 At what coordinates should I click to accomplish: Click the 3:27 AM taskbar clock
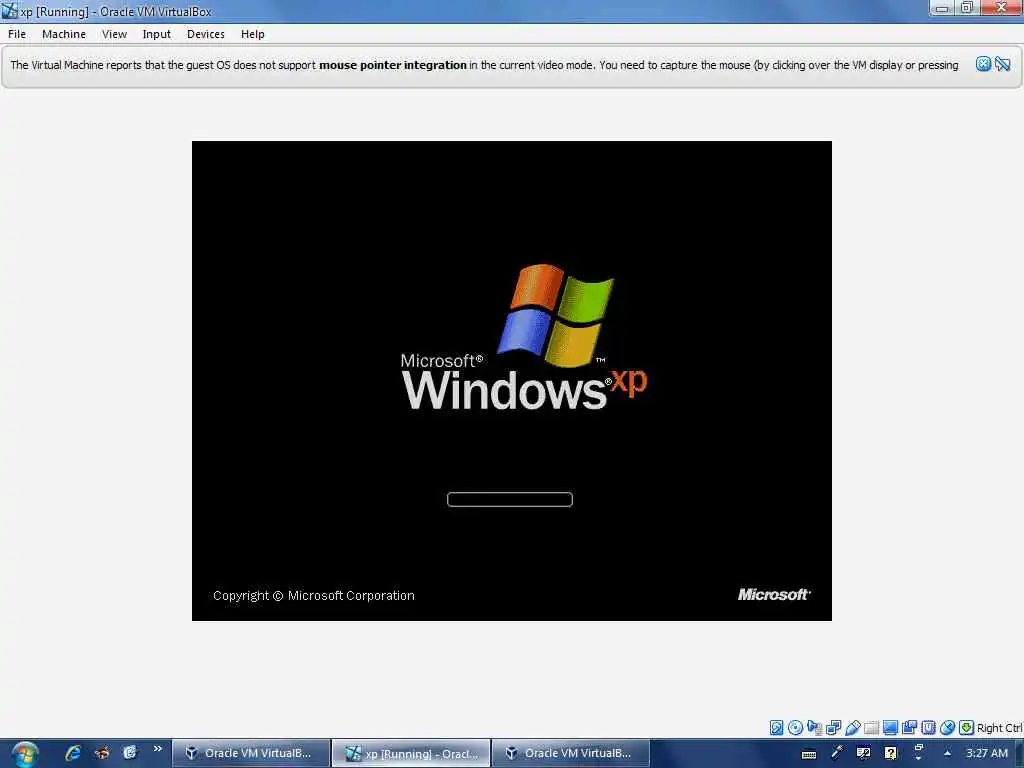(x=987, y=753)
